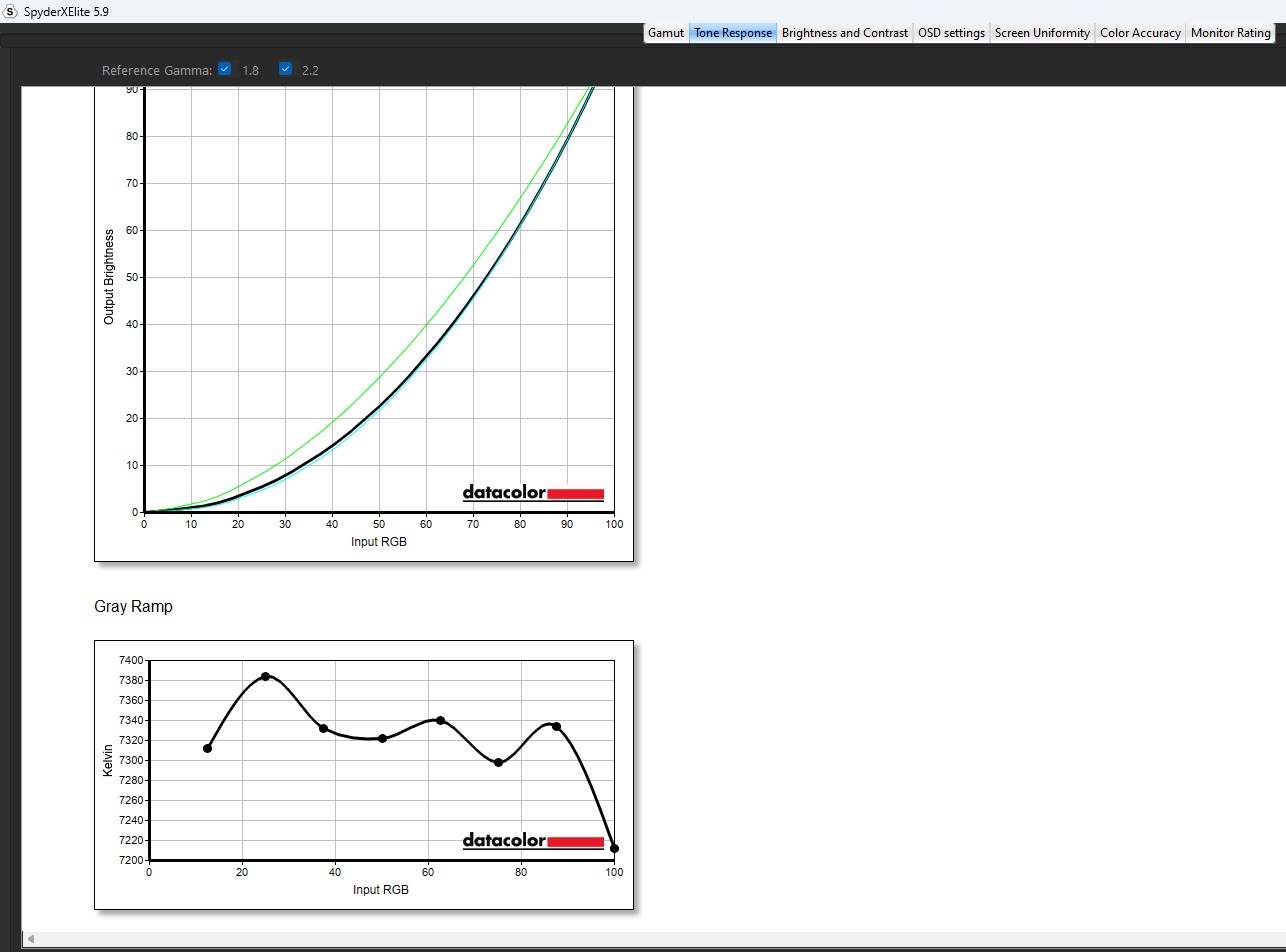Click the Reference Gamma label
Image resolution: width=1286 pixels, height=952 pixels.
tap(156, 71)
